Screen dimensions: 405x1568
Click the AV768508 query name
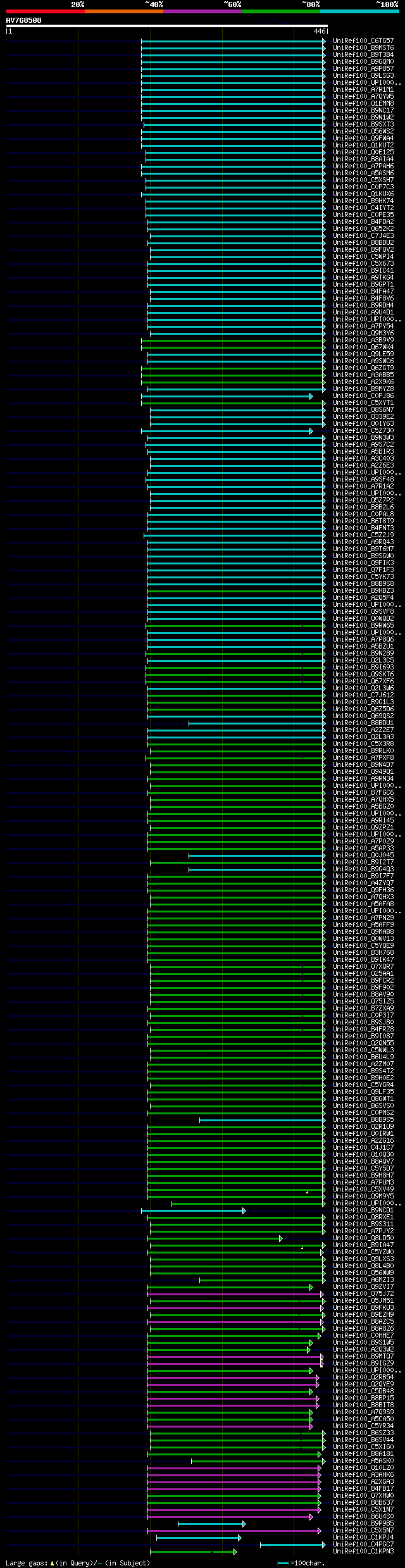(24, 20)
